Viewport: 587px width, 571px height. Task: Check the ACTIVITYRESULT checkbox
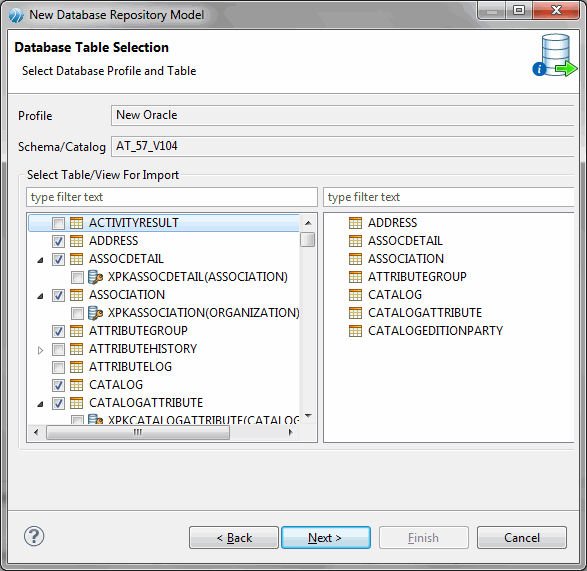pos(58,224)
